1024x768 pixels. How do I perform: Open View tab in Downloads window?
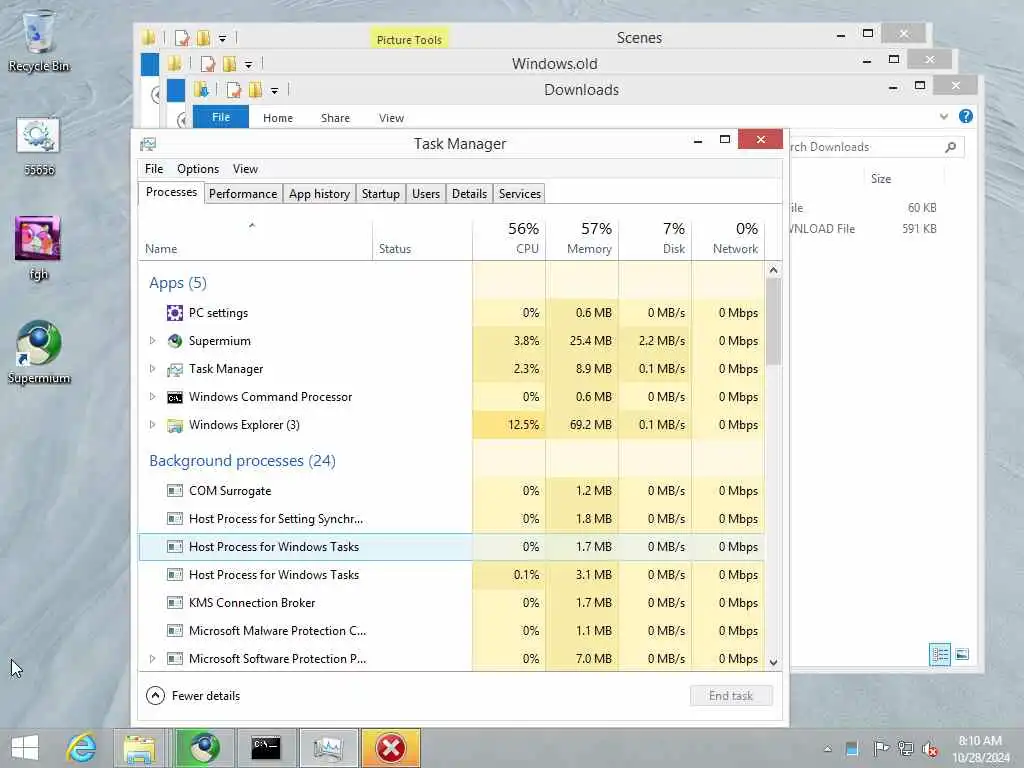[x=391, y=118]
